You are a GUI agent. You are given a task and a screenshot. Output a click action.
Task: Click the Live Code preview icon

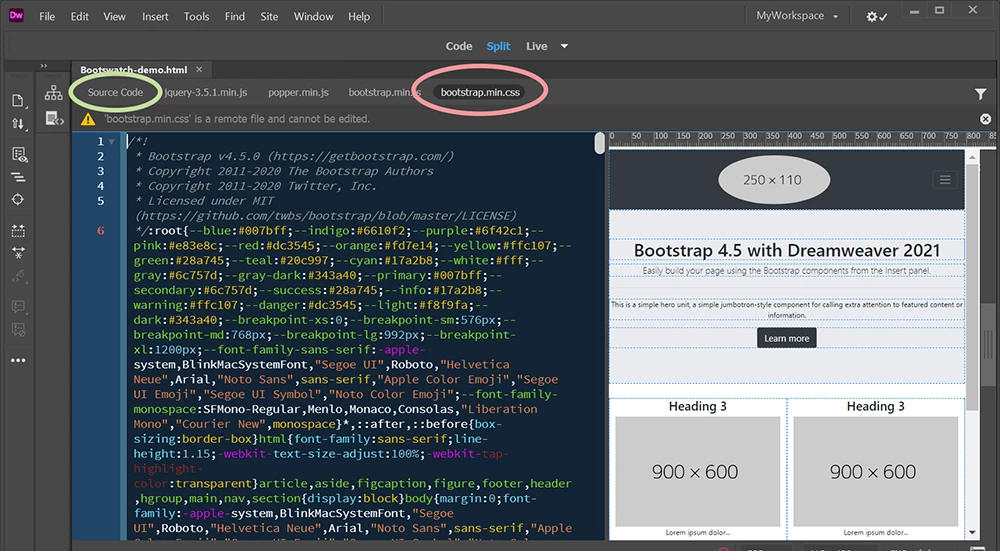click(x=18, y=154)
